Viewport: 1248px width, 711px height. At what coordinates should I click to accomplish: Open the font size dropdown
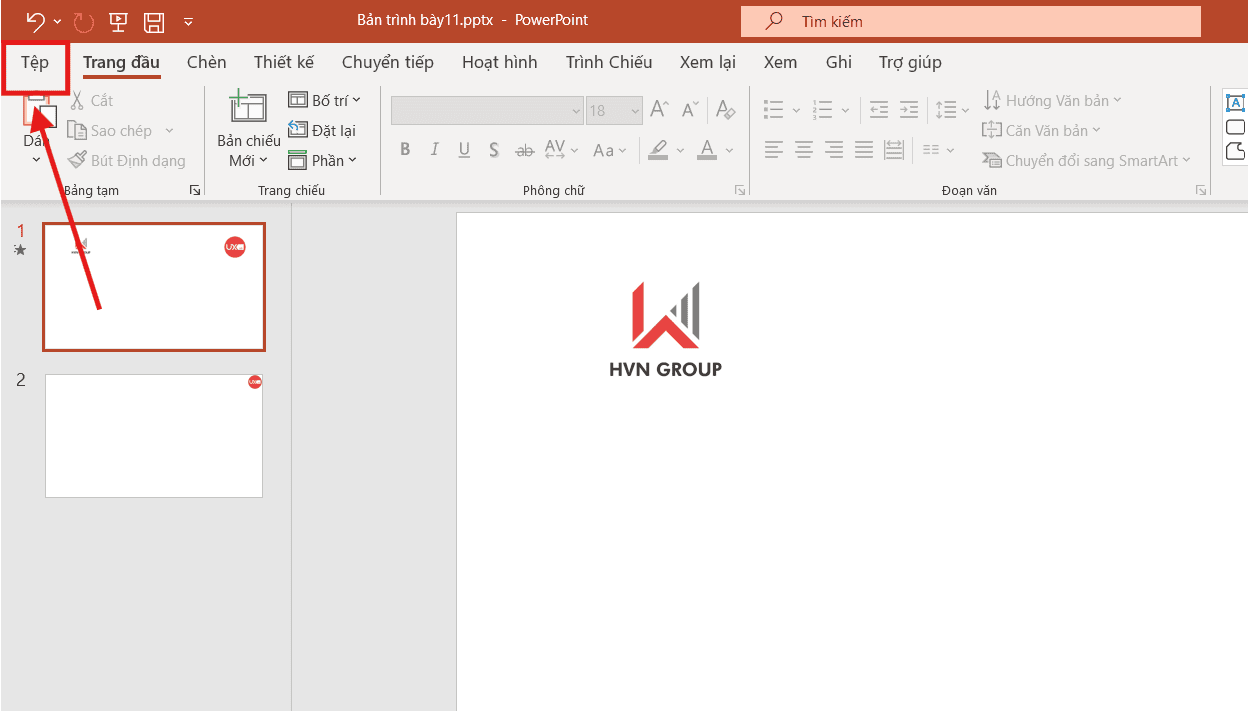pyautogui.click(x=635, y=110)
